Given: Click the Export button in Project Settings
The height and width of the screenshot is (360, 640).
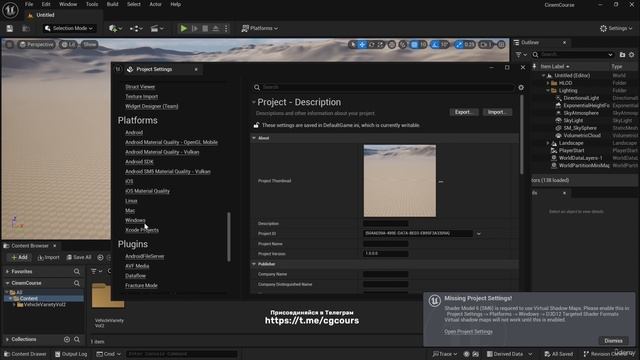Looking at the screenshot, I should 464,112.
